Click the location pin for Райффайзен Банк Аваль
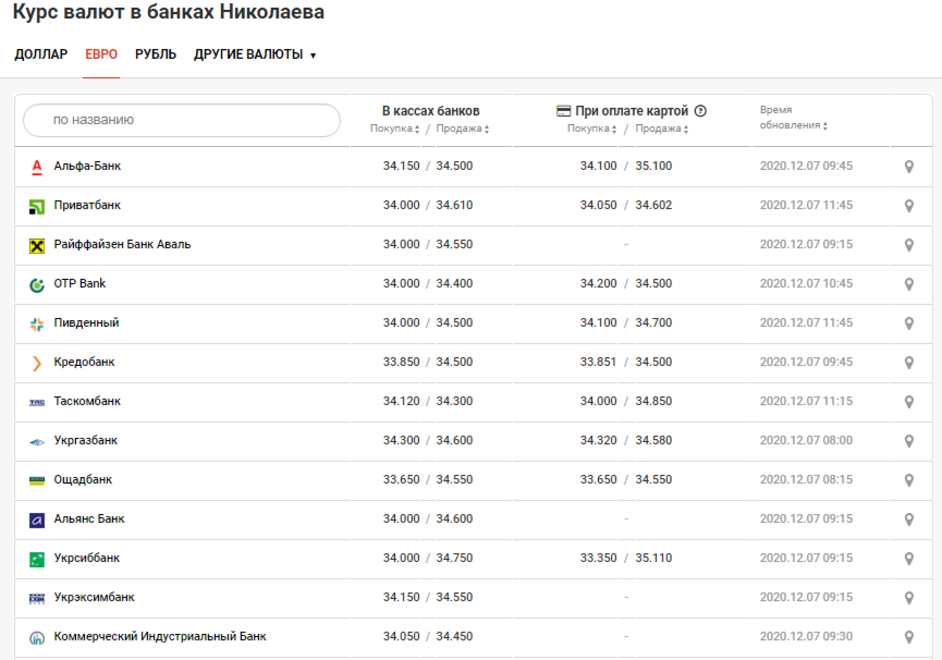 click(x=909, y=245)
